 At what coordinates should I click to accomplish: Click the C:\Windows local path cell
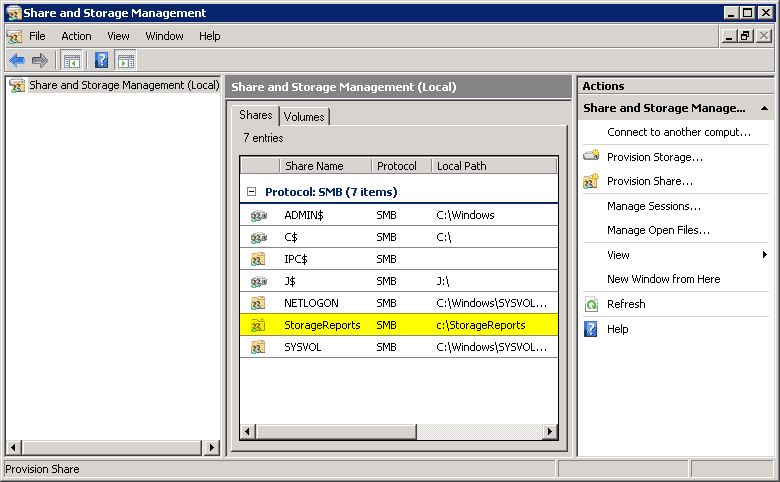pos(465,215)
